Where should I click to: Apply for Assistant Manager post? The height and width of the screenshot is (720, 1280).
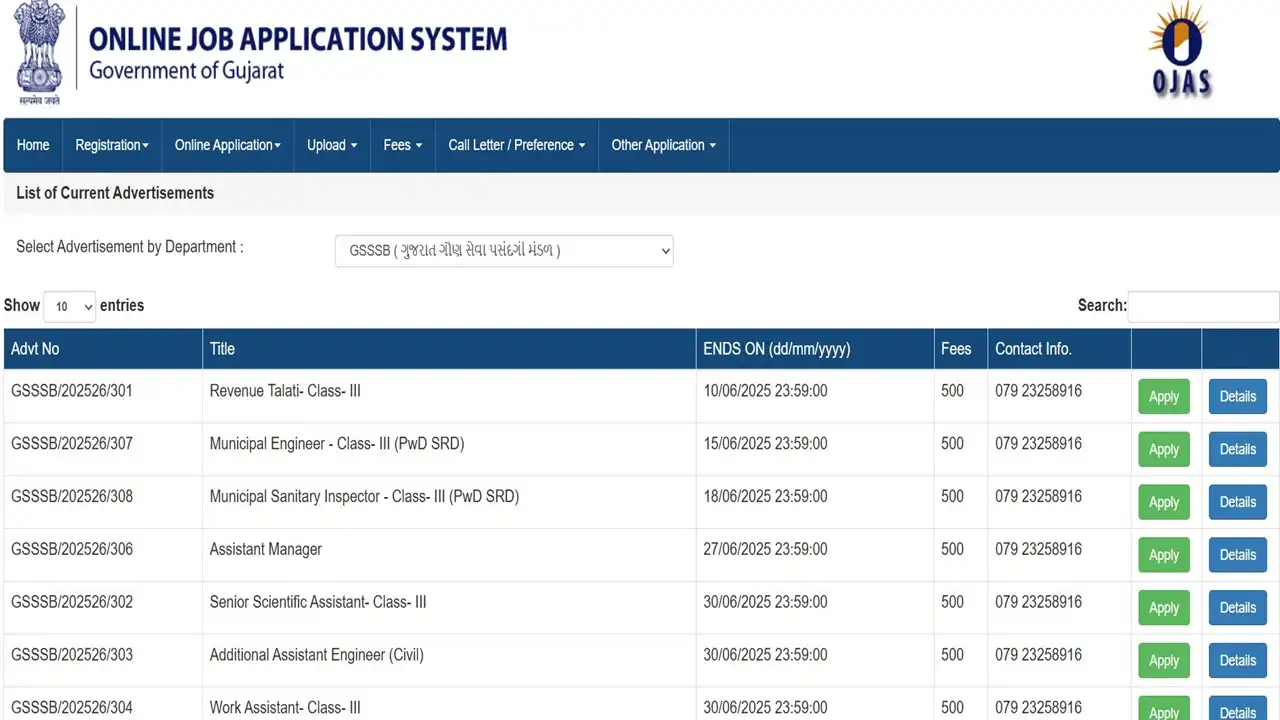point(1164,555)
